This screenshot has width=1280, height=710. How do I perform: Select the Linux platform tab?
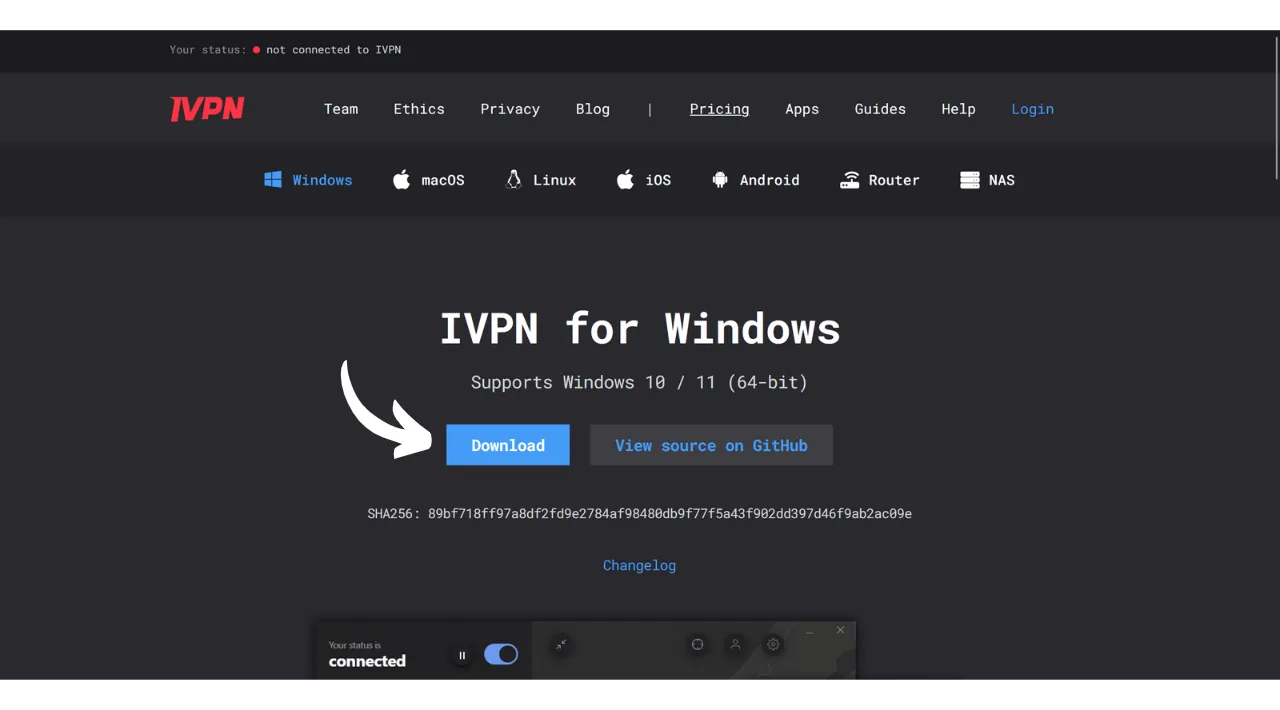click(x=541, y=180)
